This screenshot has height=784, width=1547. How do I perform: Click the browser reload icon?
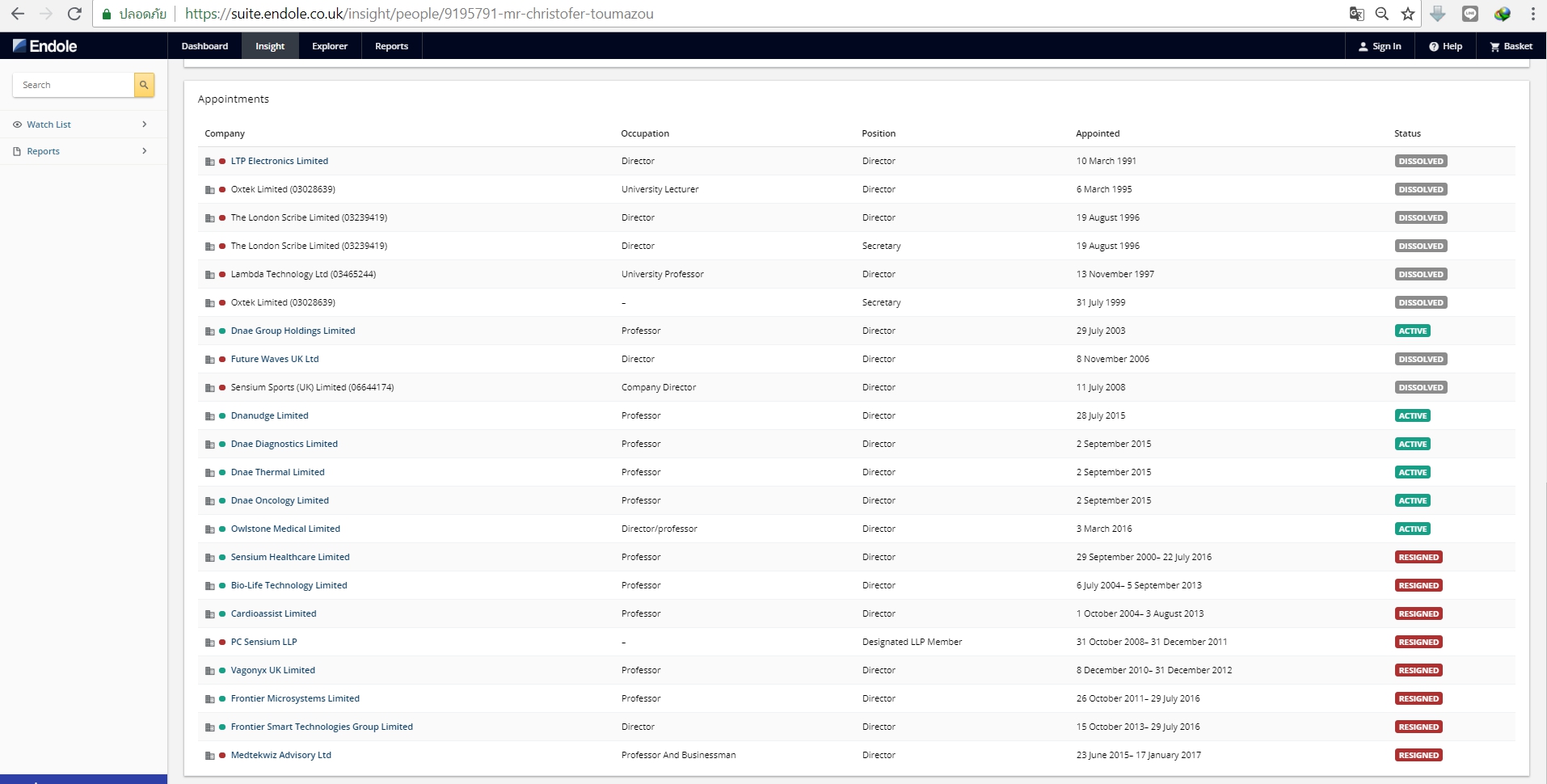point(74,14)
